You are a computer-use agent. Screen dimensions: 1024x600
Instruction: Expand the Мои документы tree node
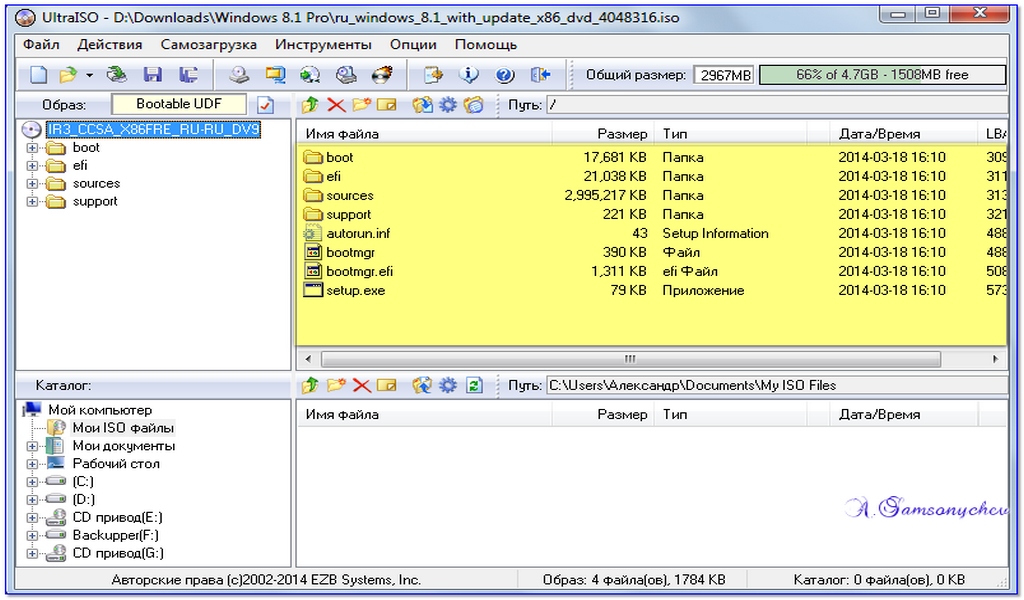(x=32, y=447)
